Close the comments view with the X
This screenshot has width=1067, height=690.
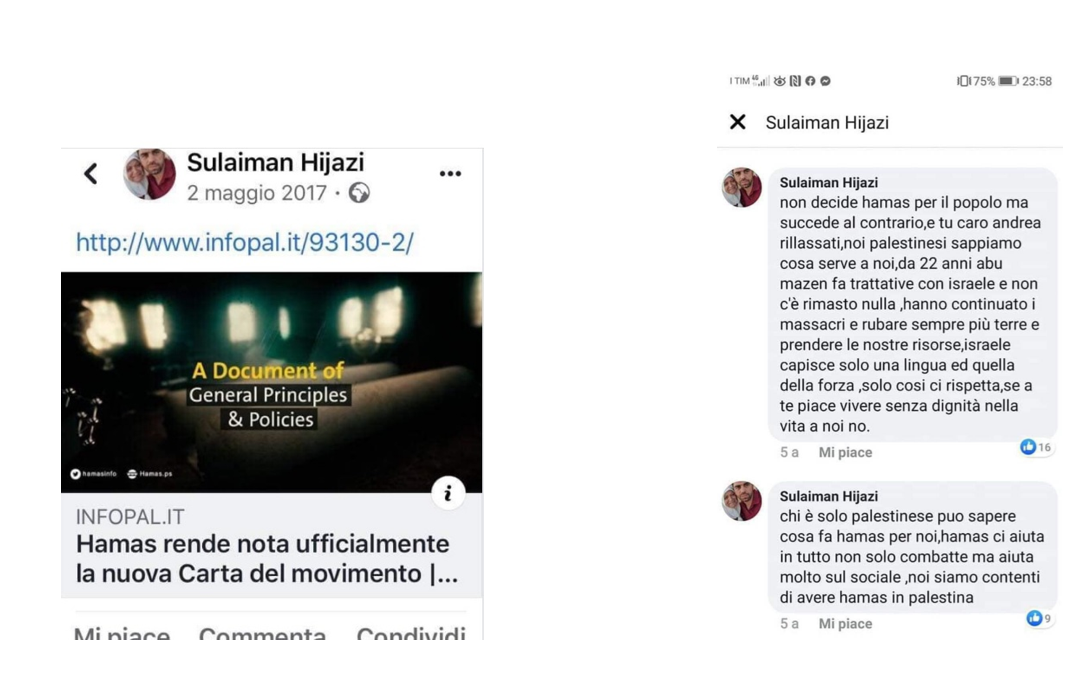pyautogui.click(x=738, y=122)
